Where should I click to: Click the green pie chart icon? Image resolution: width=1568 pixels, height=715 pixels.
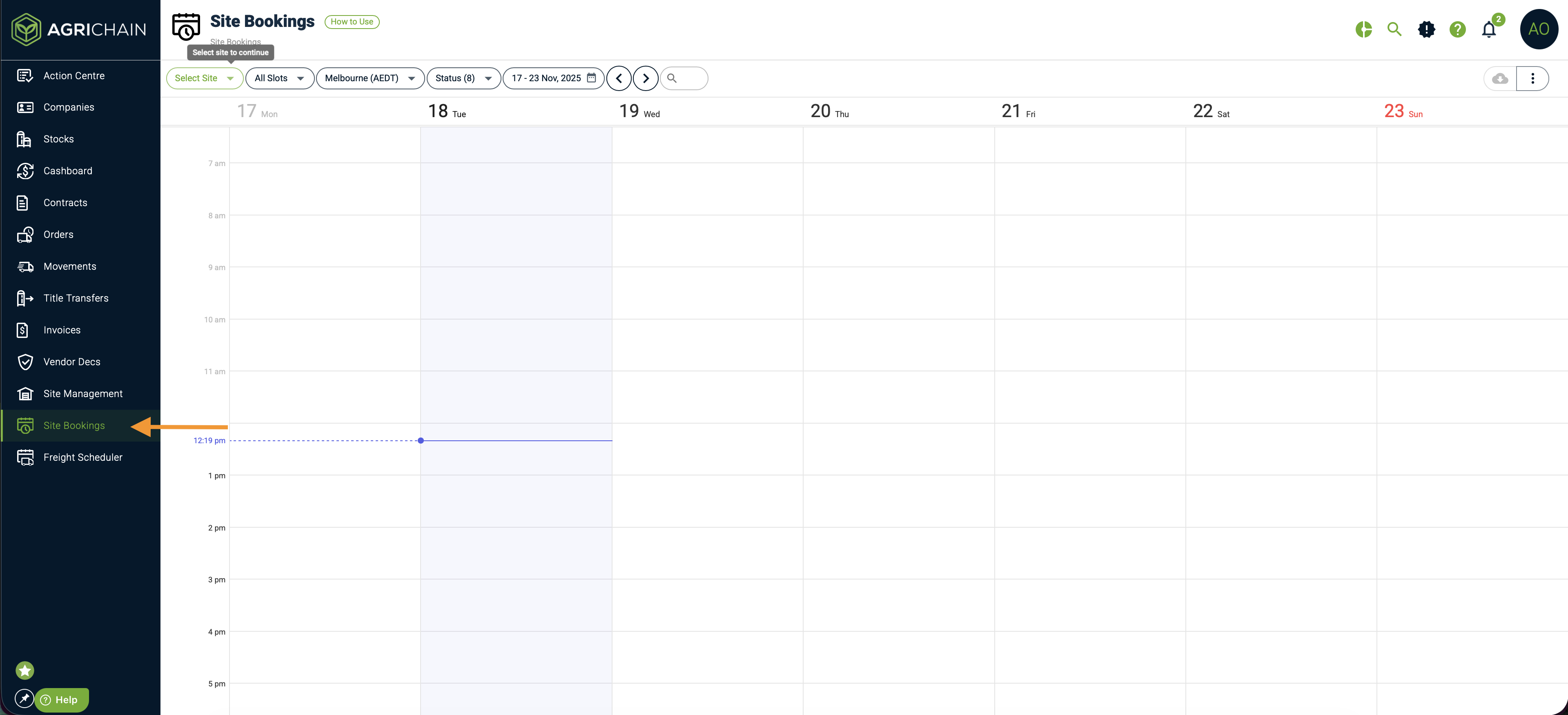pyautogui.click(x=1363, y=29)
